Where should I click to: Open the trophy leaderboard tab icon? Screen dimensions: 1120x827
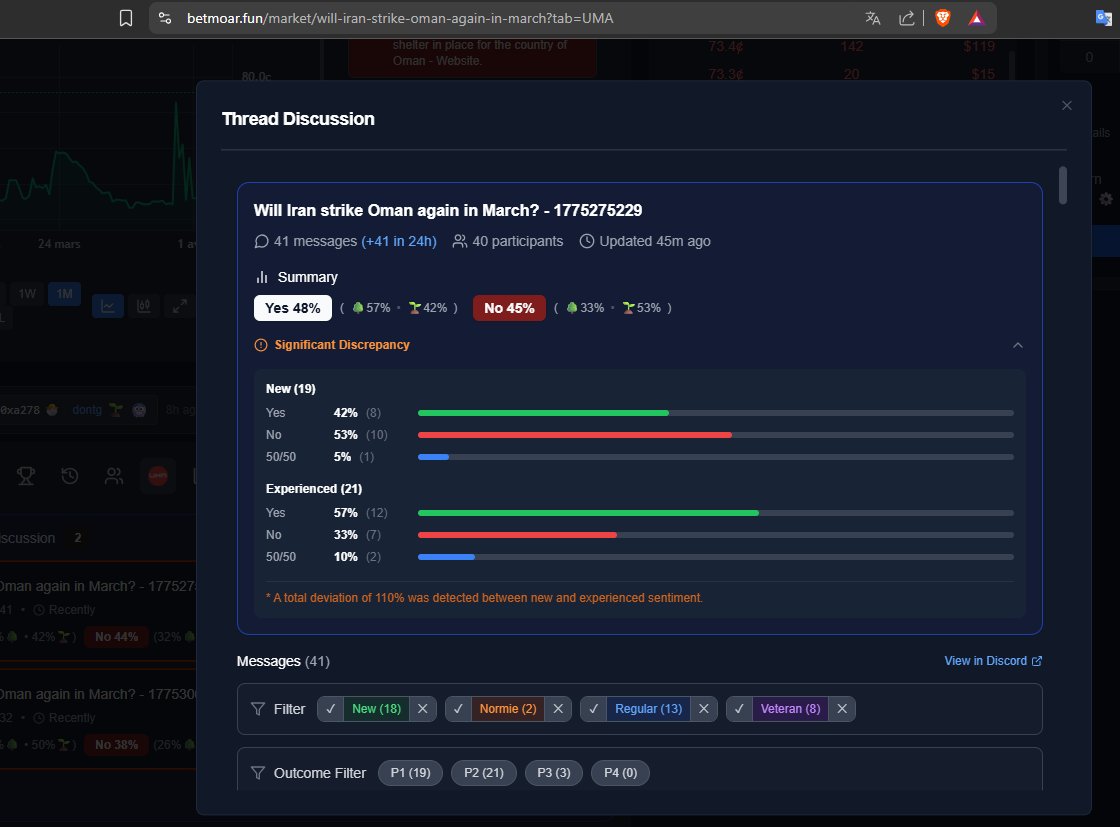pyautogui.click(x=26, y=476)
